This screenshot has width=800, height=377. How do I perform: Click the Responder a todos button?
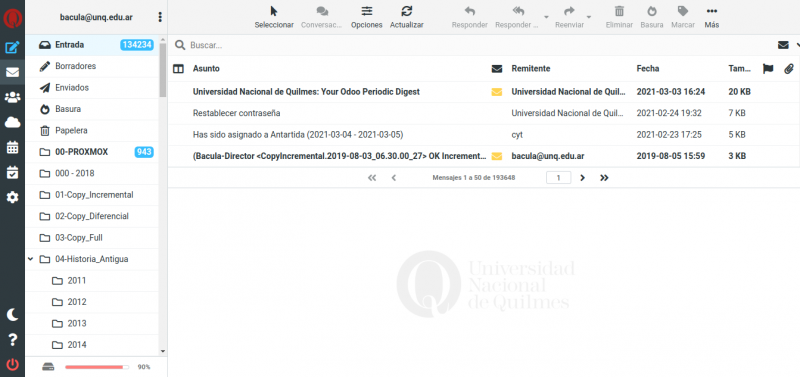(x=517, y=17)
